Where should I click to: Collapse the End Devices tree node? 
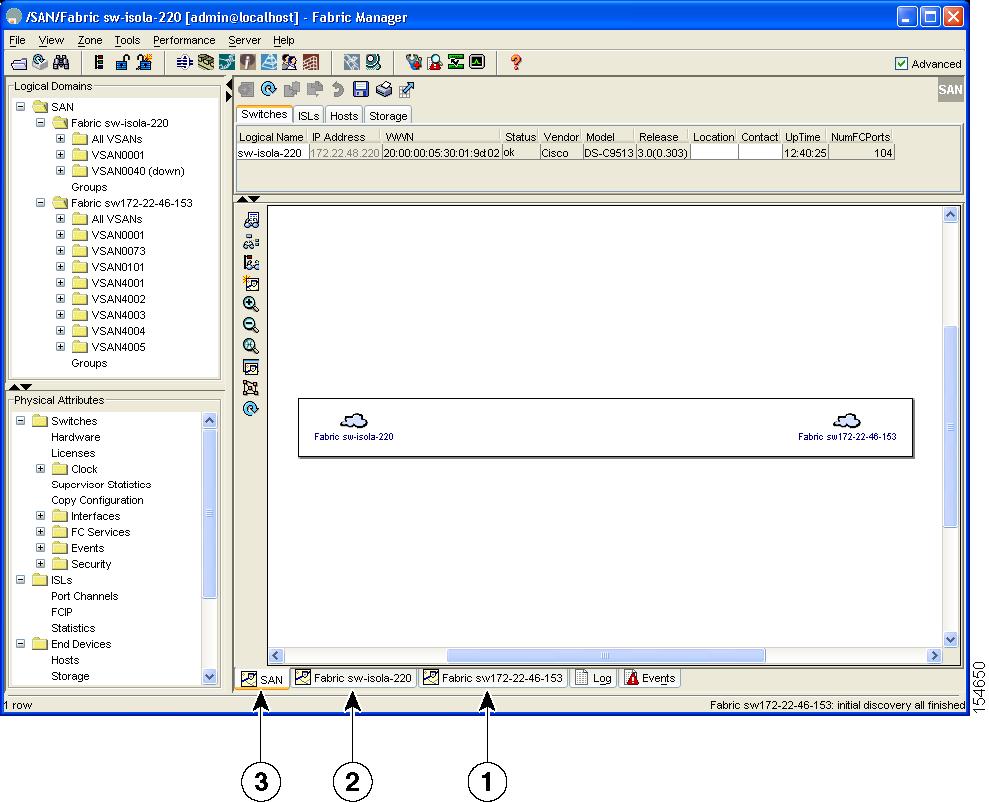tap(21, 644)
